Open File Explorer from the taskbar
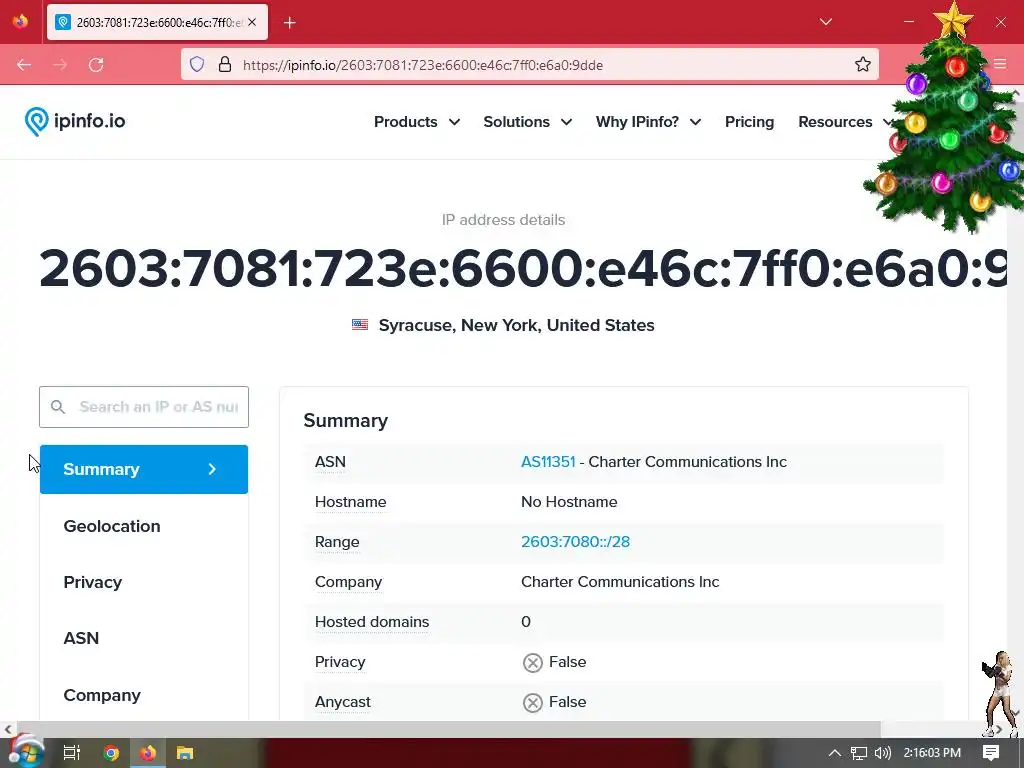Viewport: 1024px width, 768px height. [x=185, y=753]
